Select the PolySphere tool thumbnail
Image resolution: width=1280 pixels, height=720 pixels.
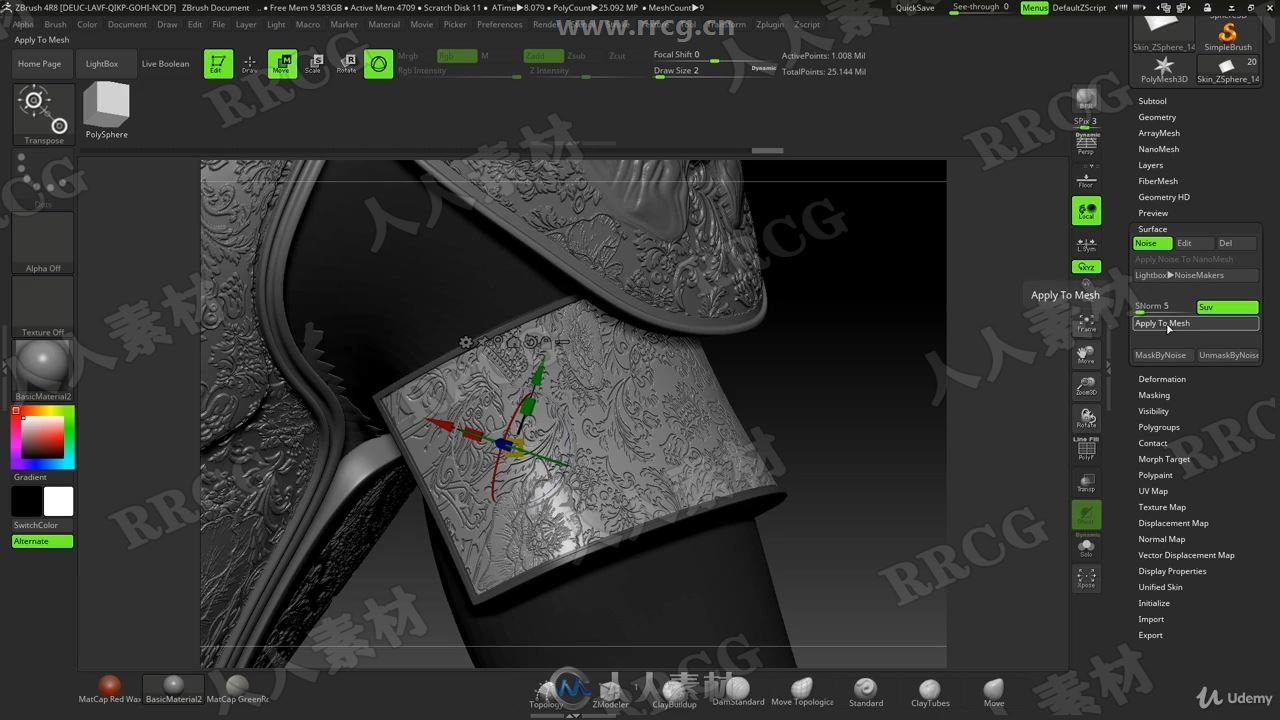coord(106,110)
